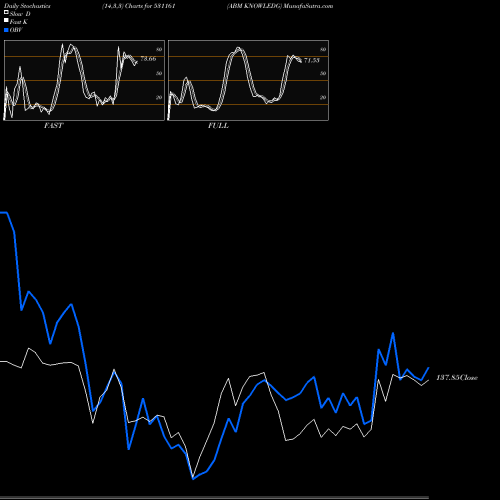
Task: Select the 'Slow D' legend label
Action: click(20, 14)
